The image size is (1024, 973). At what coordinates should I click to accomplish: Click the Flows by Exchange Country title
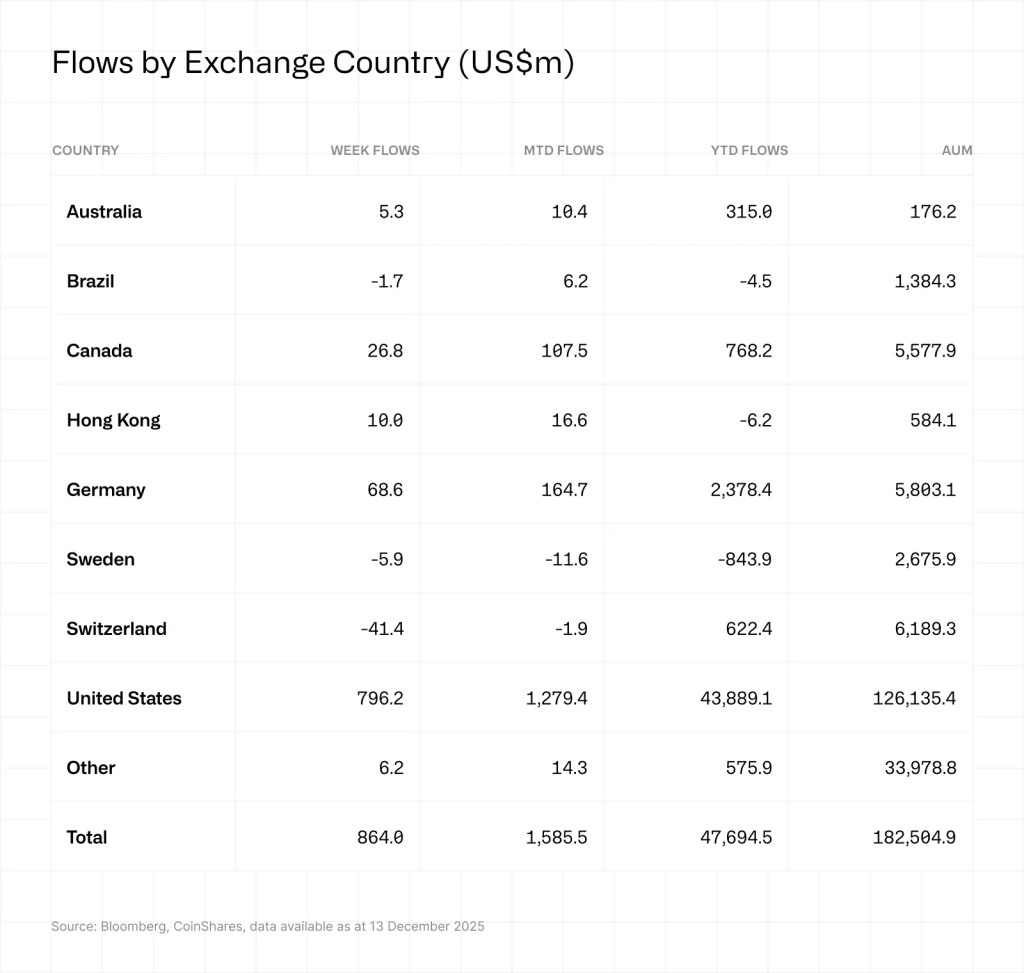tap(312, 63)
